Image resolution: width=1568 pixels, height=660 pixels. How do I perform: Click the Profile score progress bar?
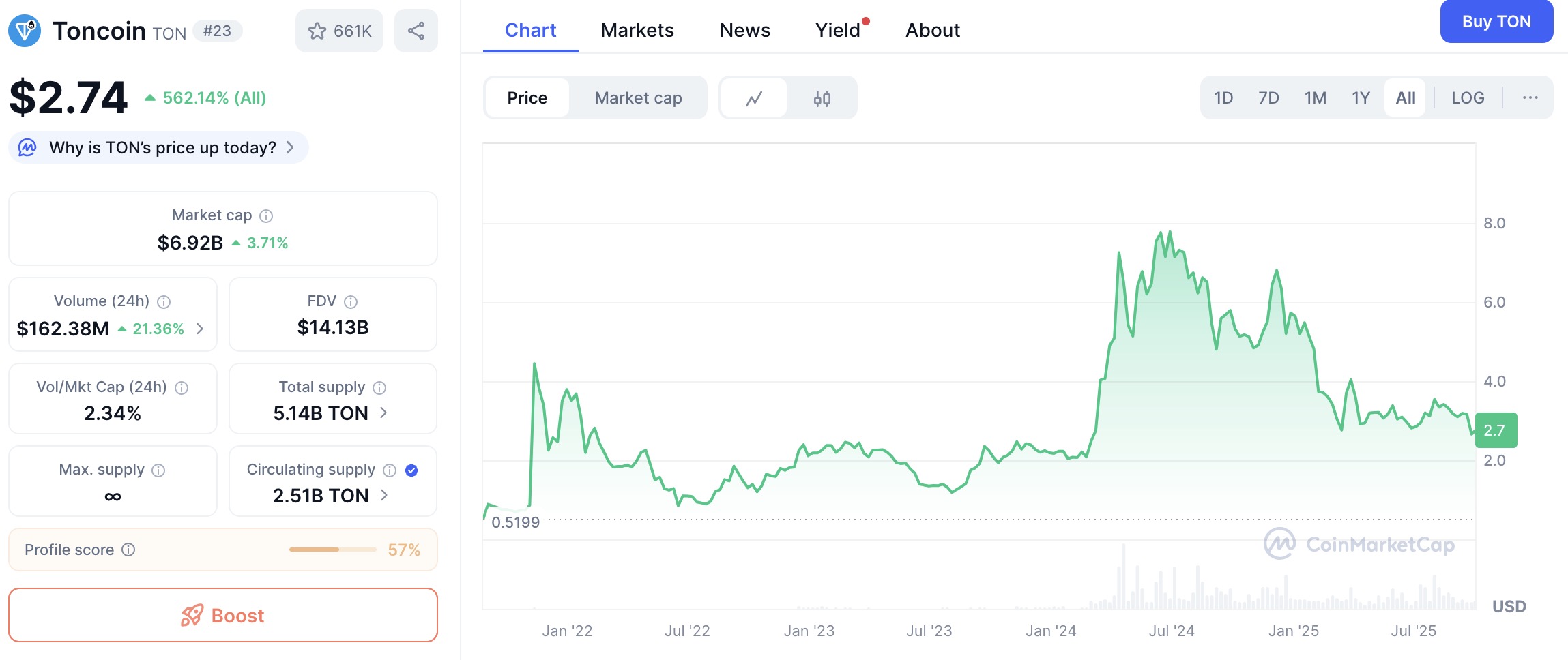click(332, 550)
